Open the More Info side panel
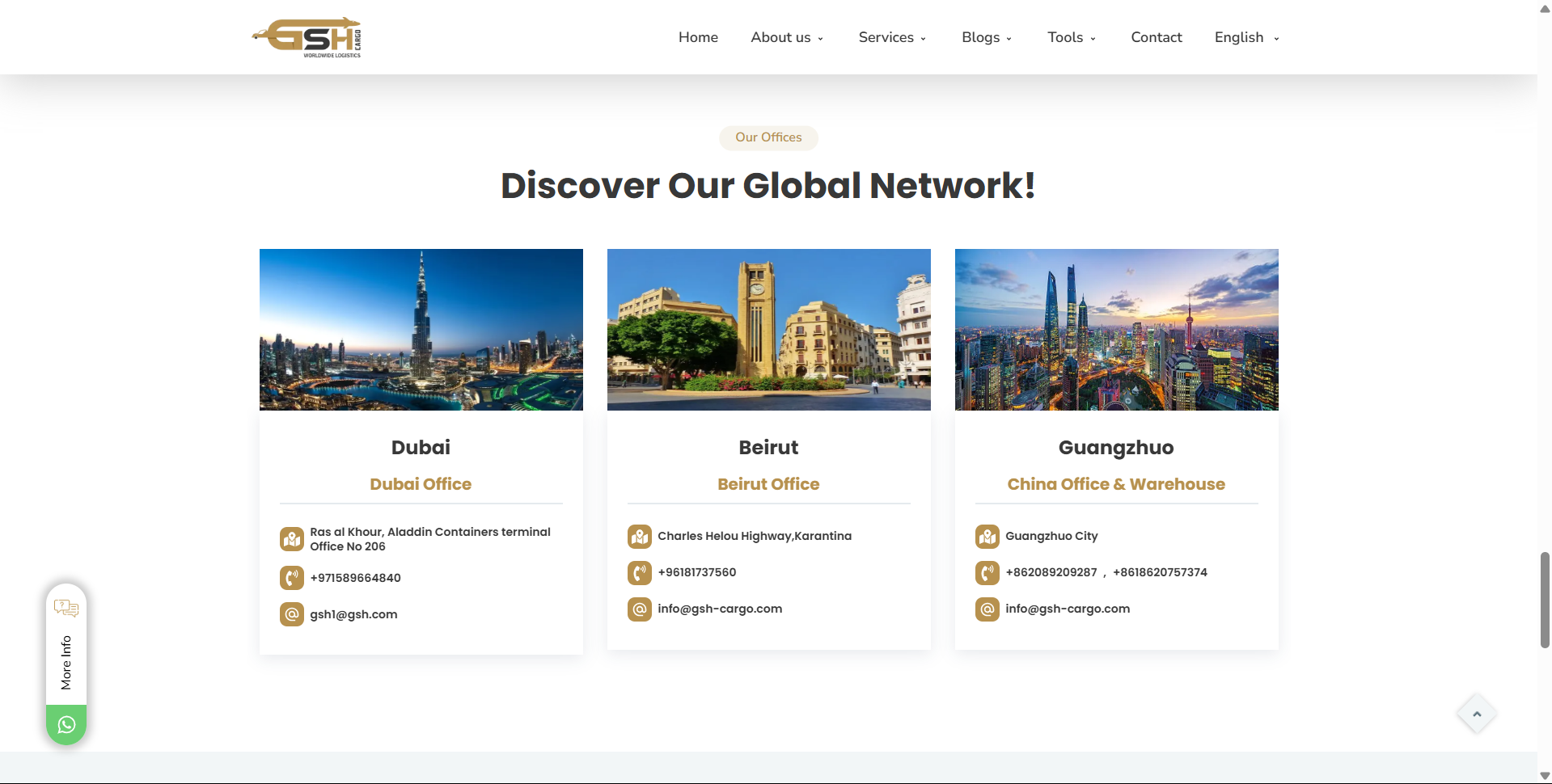 (x=66, y=663)
